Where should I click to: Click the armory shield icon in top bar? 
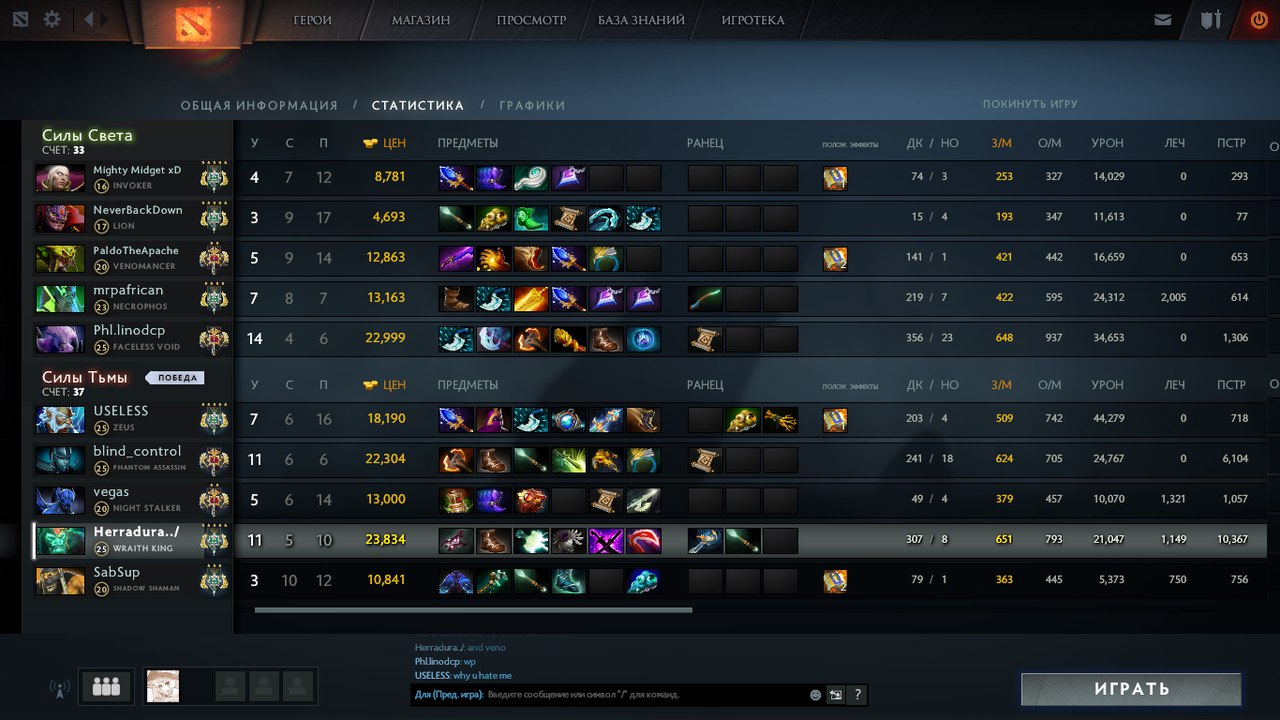tap(1211, 19)
